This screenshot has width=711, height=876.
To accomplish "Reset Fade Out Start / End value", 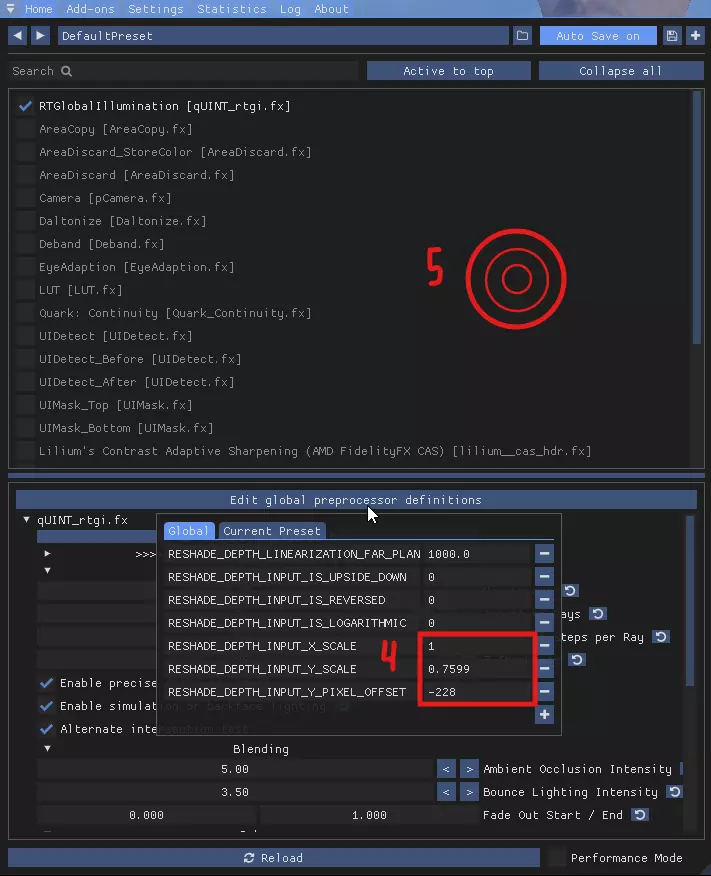I will (x=640, y=815).
